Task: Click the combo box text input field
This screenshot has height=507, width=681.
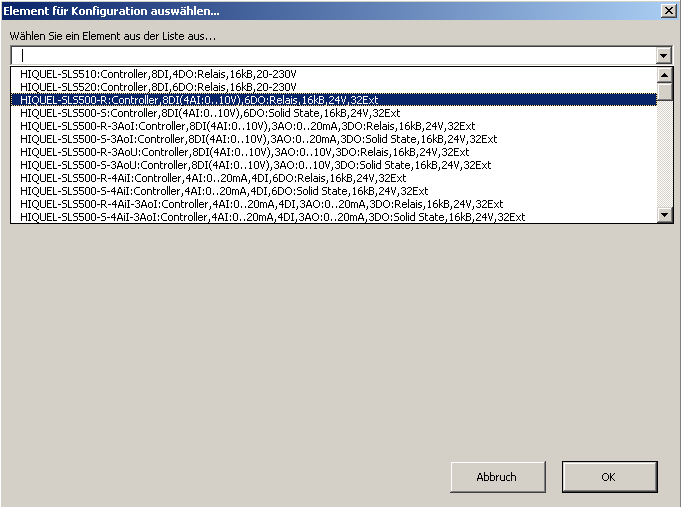Action: click(334, 55)
